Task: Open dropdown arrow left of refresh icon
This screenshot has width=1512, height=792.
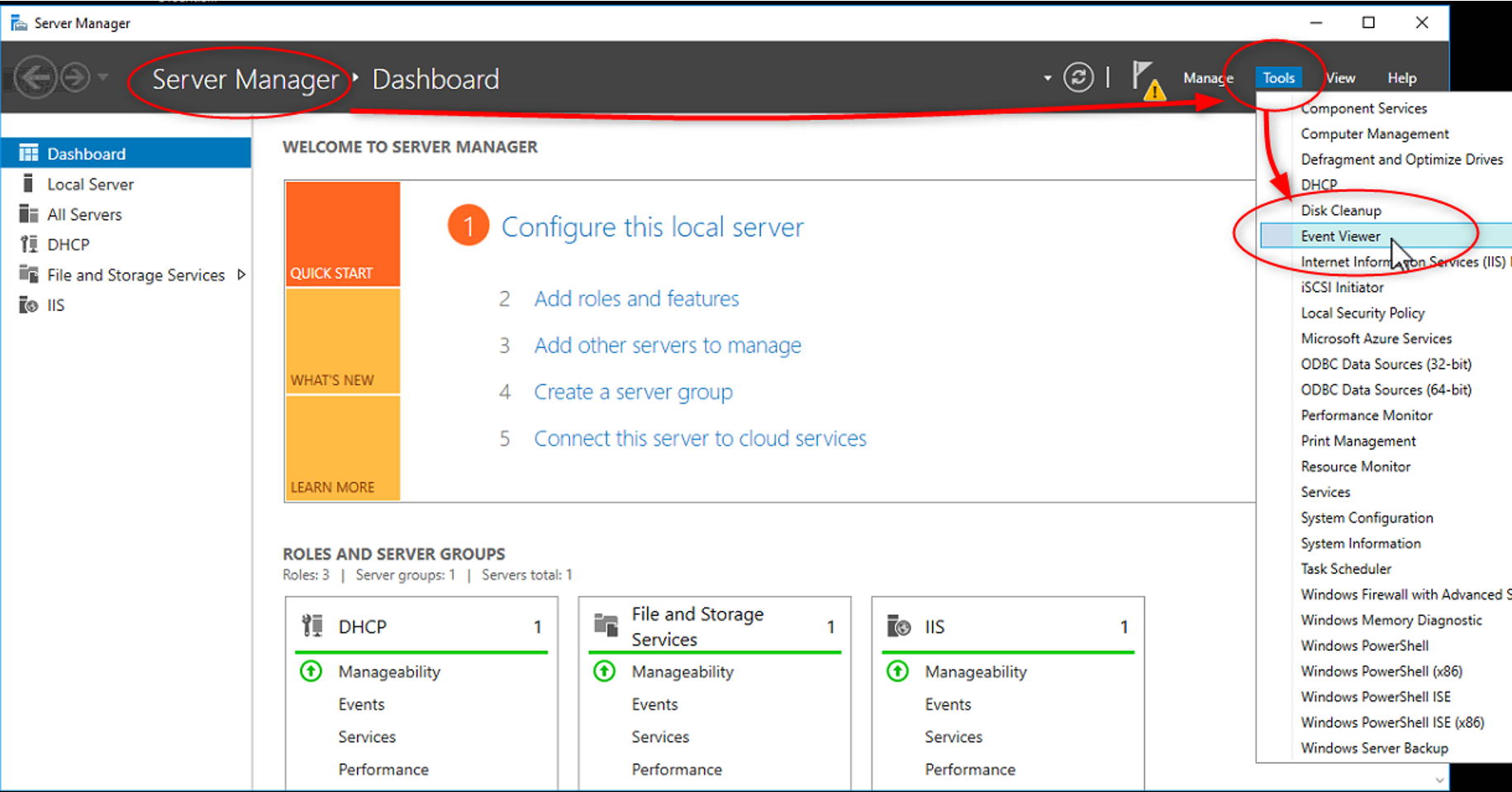Action: [x=1048, y=79]
